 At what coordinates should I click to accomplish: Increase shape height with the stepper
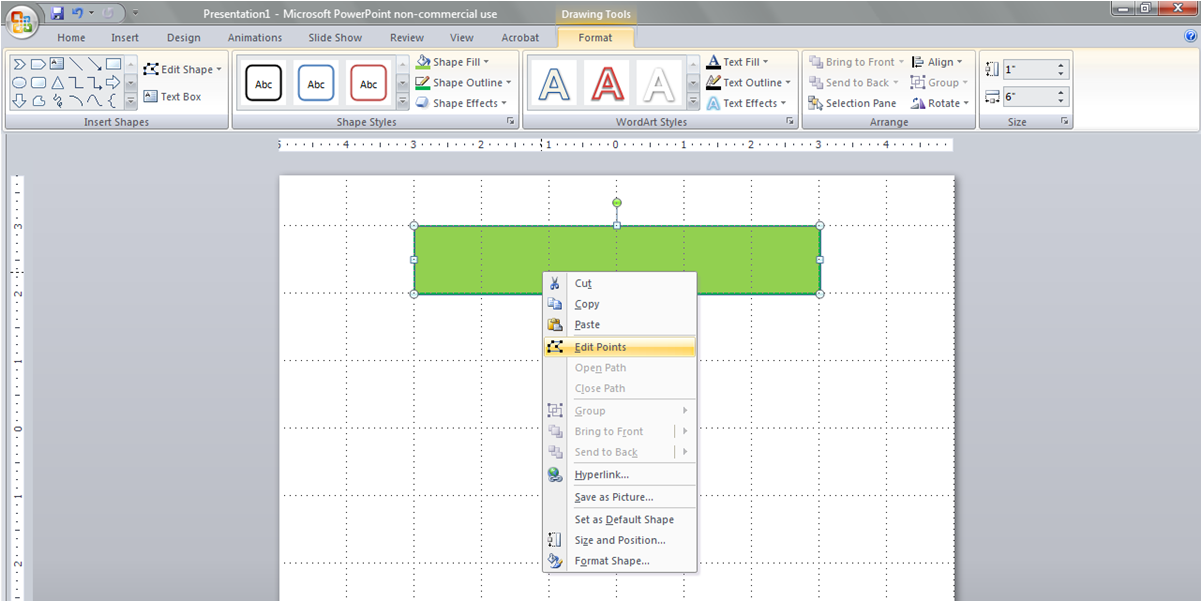[x=1061, y=65]
